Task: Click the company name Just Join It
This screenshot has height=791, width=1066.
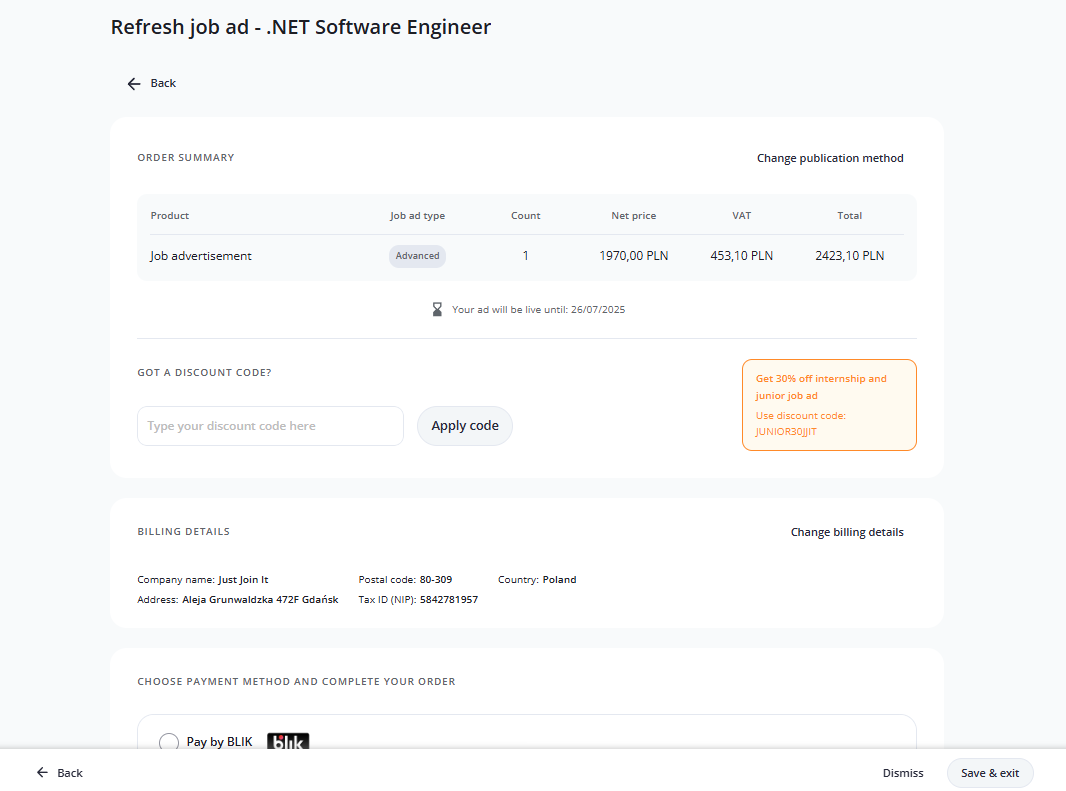Action: pyautogui.click(x=243, y=580)
